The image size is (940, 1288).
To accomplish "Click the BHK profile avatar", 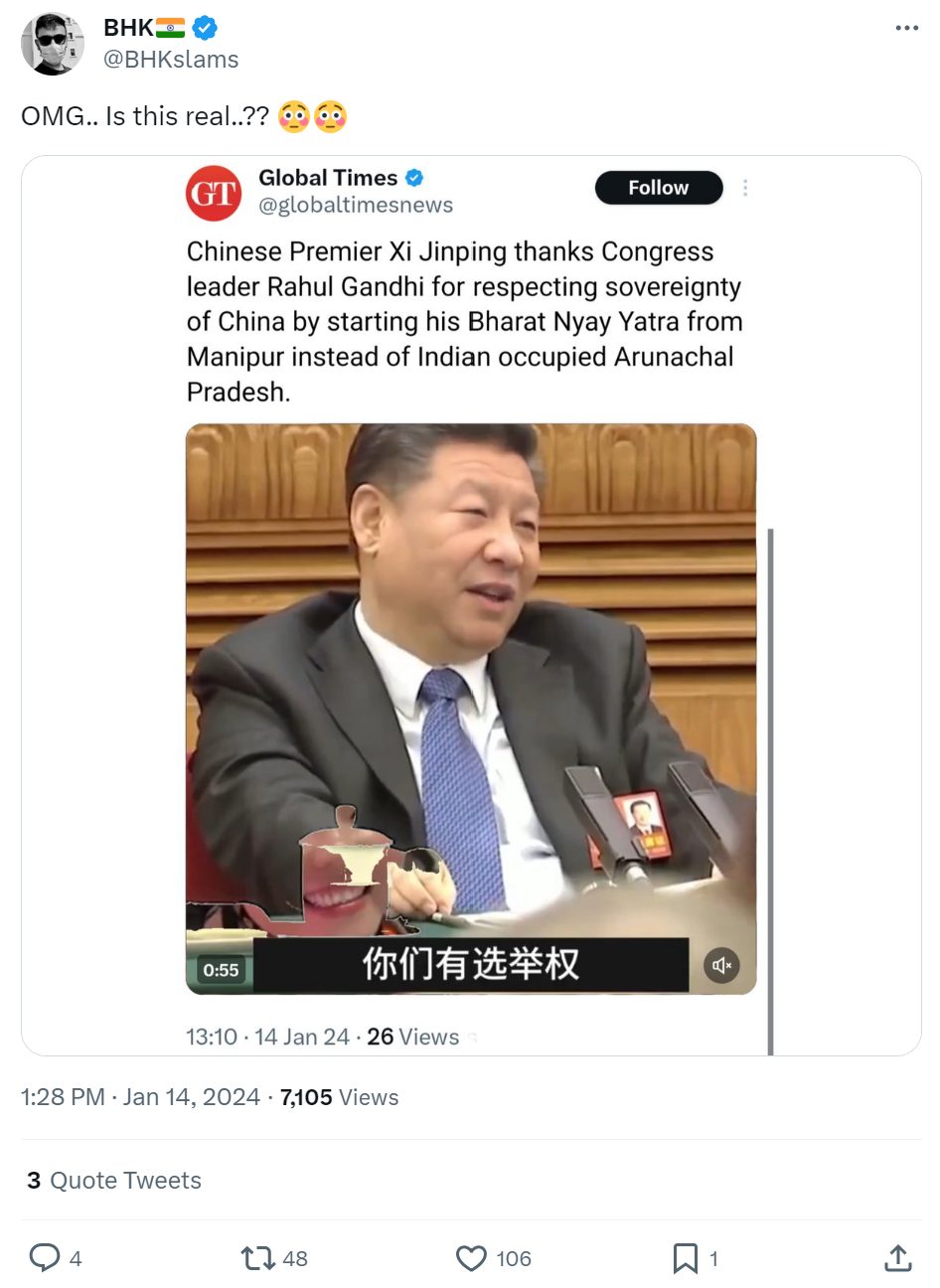I will click(x=53, y=44).
